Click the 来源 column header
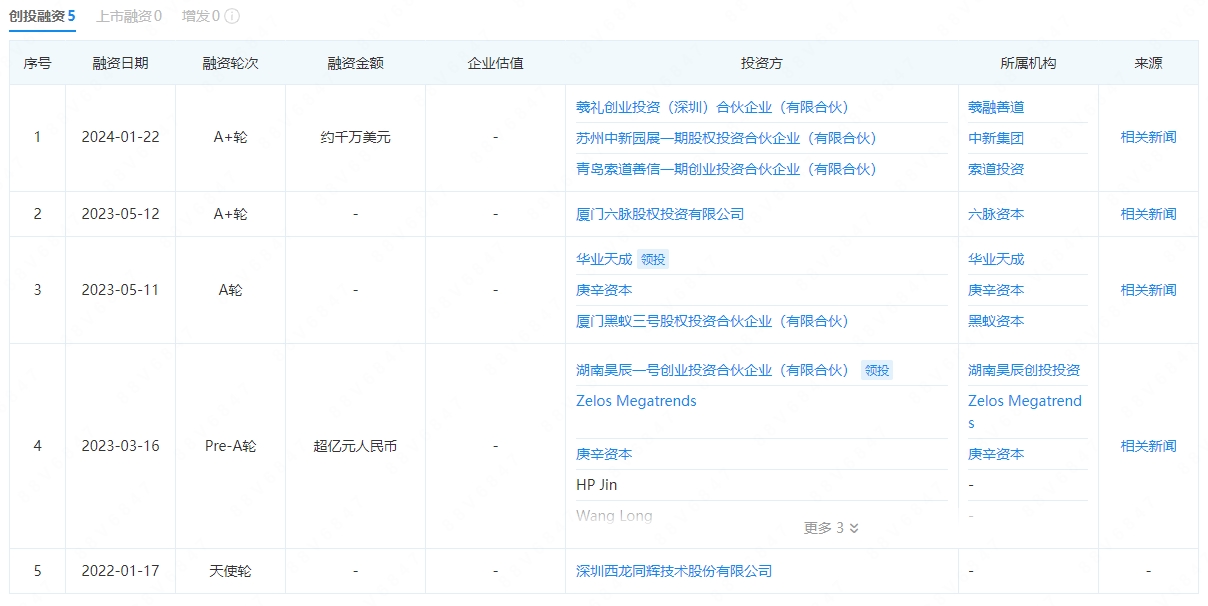 1148,63
